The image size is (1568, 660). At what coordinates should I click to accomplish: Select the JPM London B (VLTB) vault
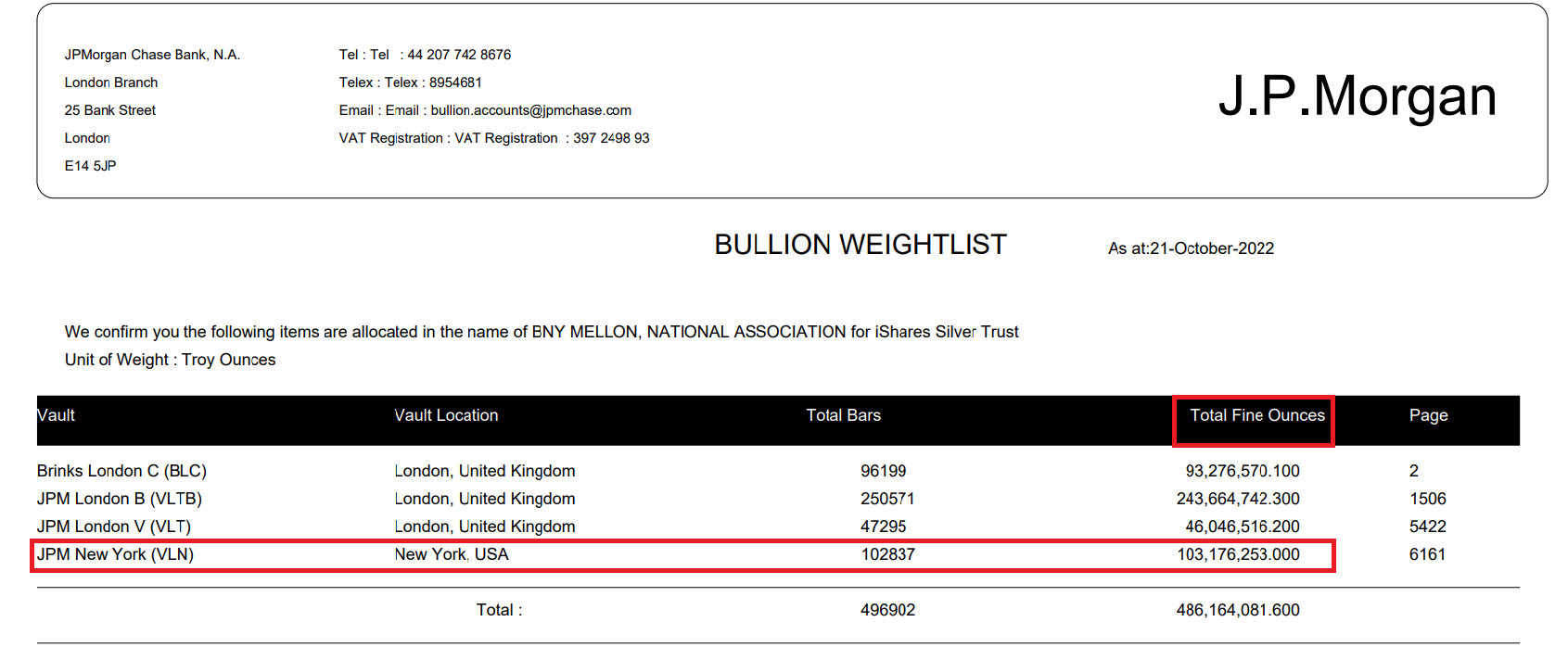pos(120,499)
